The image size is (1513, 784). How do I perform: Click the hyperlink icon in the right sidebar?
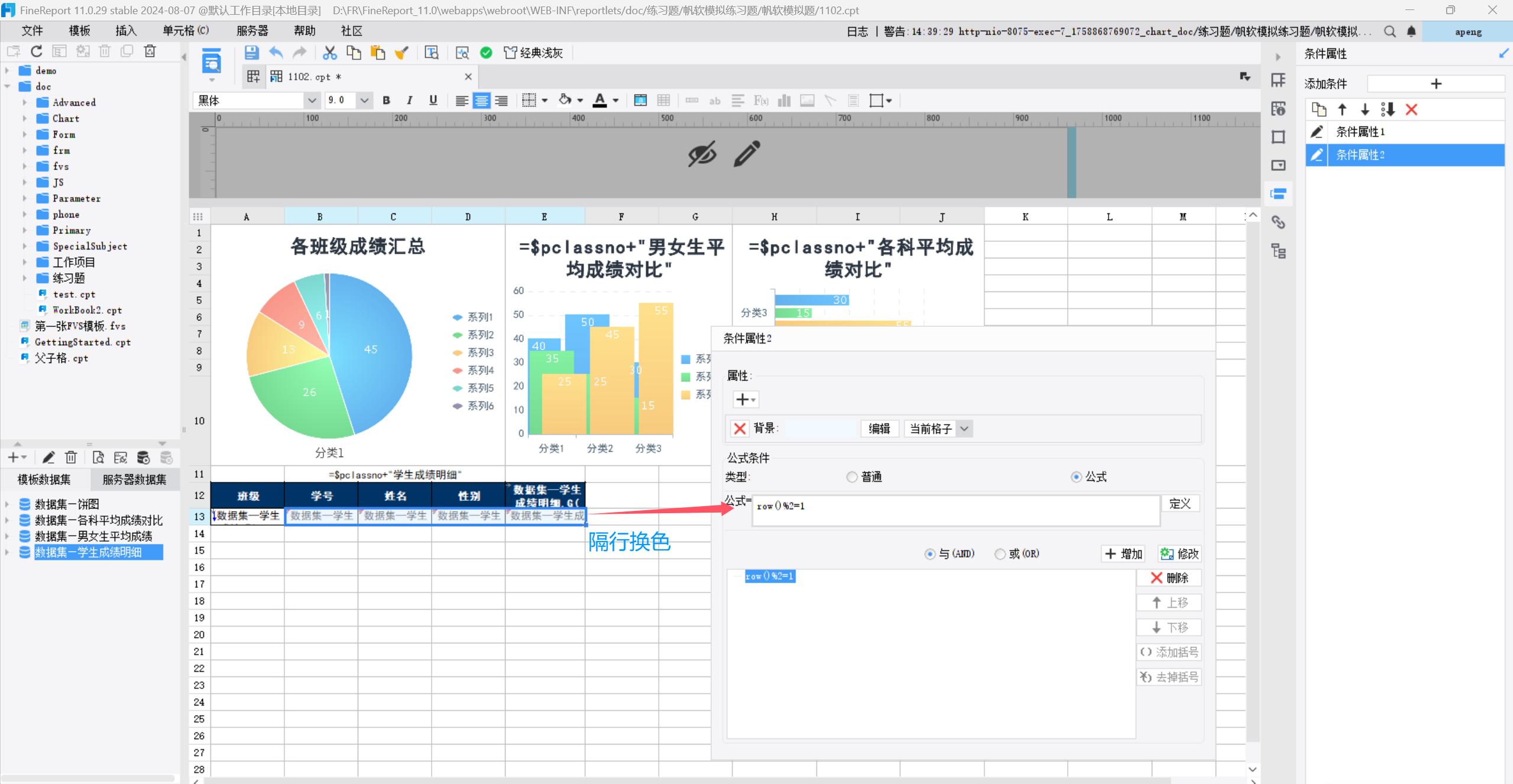click(x=1278, y=222)
